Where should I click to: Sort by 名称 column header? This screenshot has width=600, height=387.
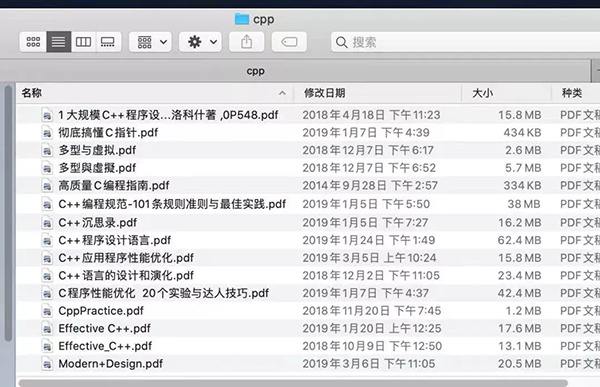pos(32,93)
